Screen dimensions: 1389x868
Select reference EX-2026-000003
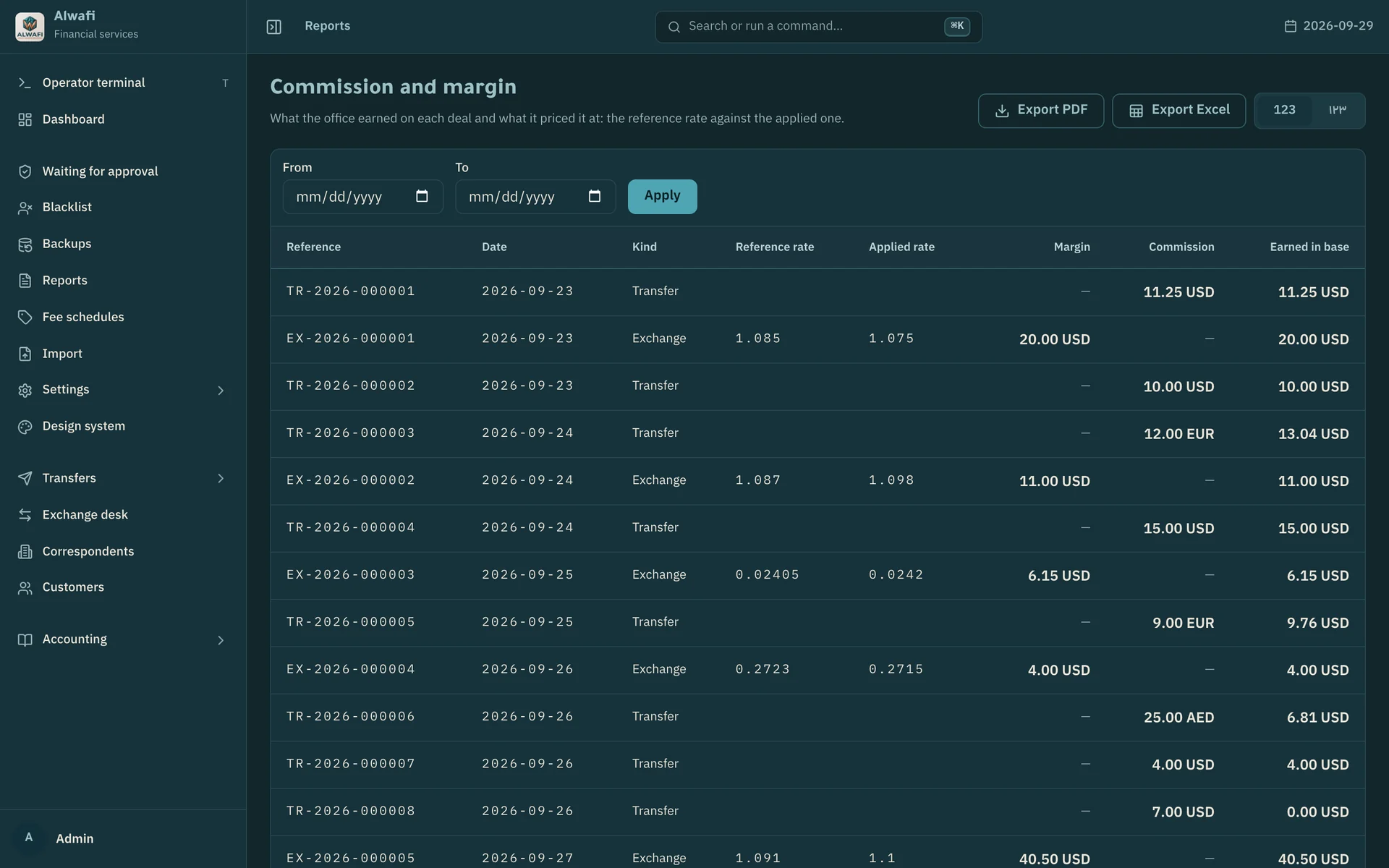351,575
